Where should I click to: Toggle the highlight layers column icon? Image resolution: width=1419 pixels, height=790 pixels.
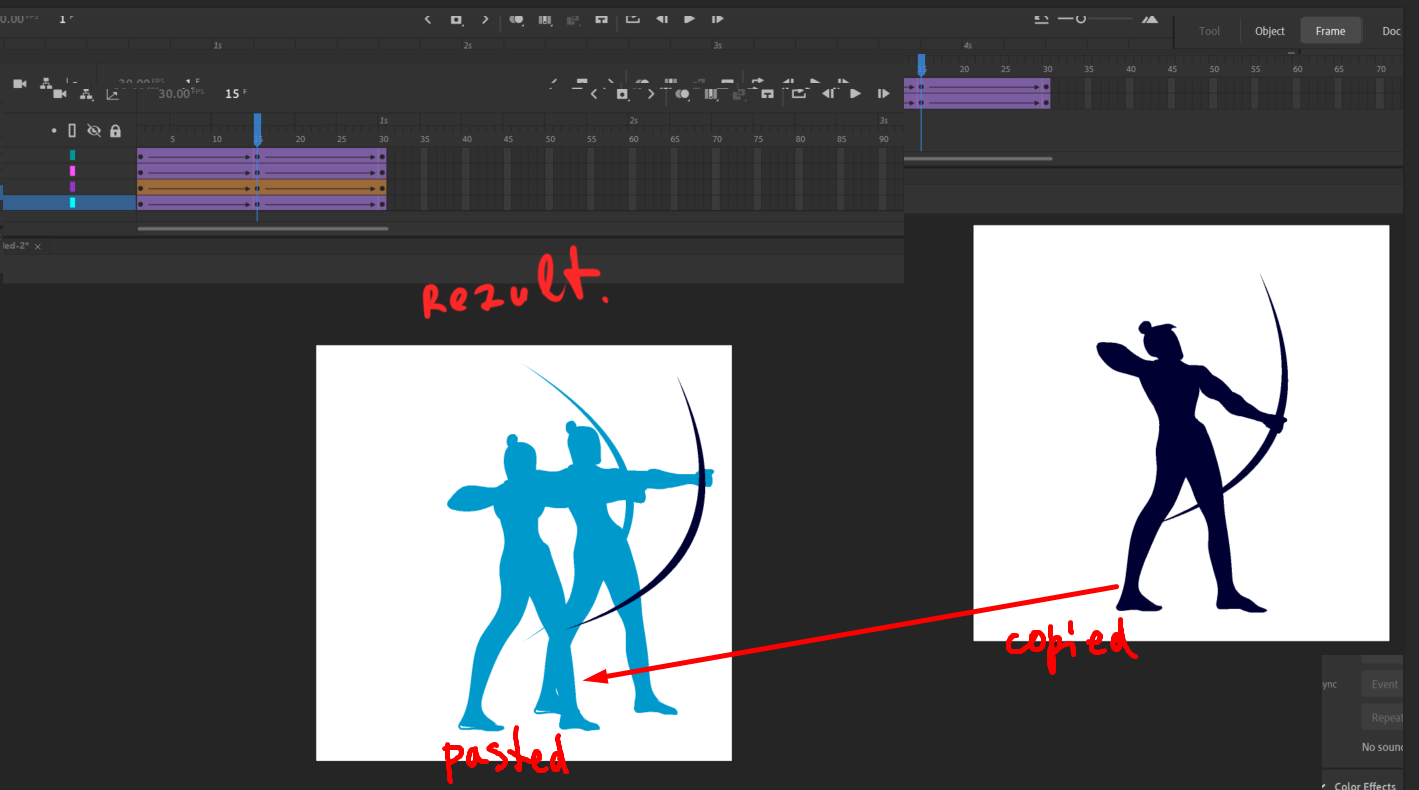point(54,130)
